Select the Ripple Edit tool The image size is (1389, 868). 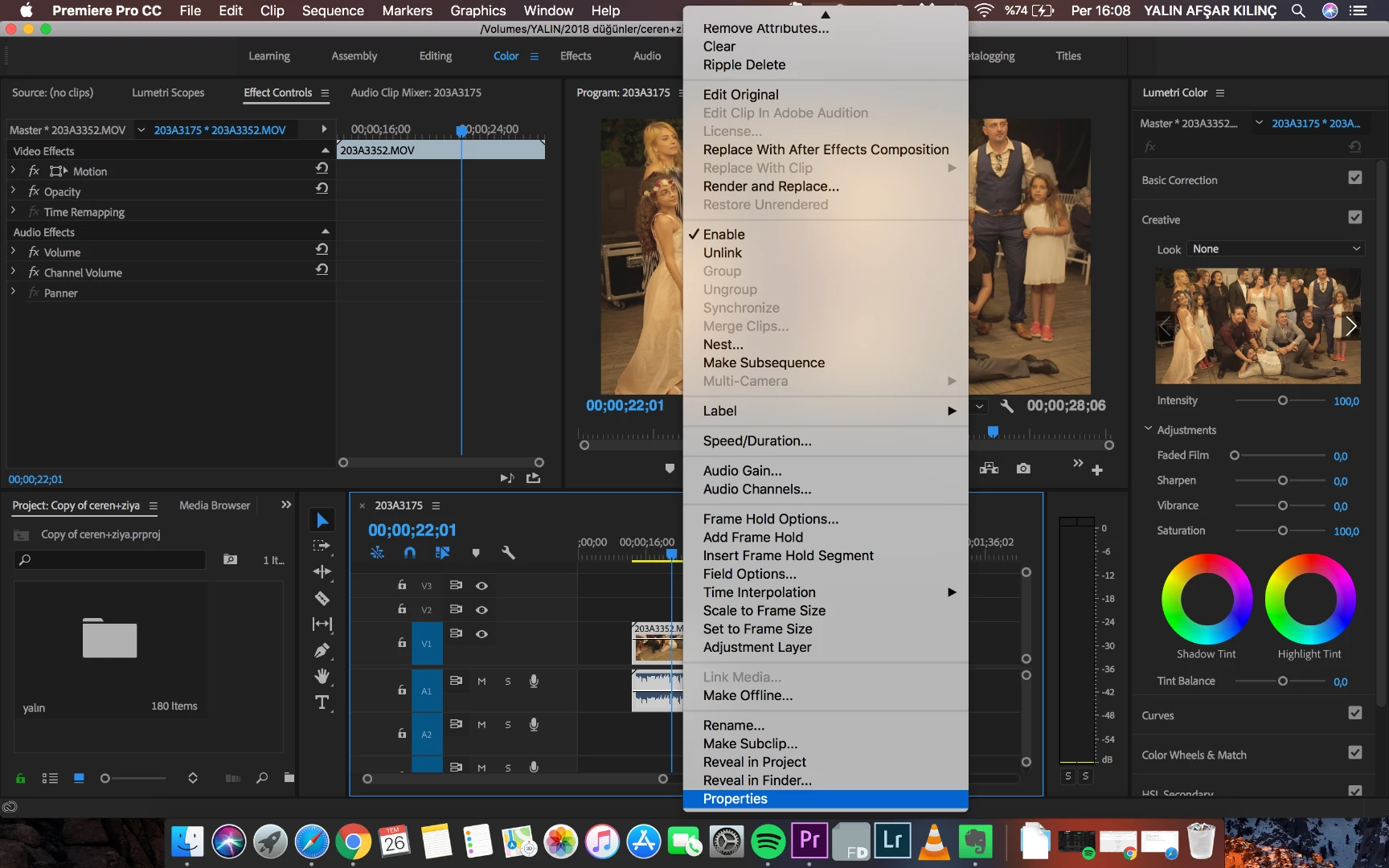point(322,571)
